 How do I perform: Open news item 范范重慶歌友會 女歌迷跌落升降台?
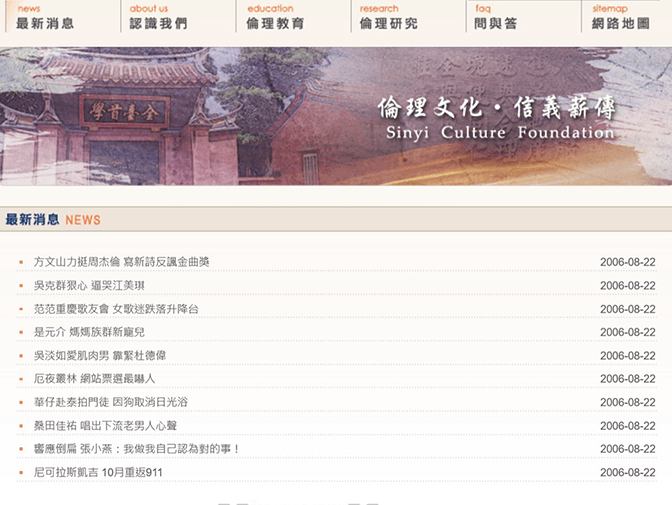pos(116,309)
